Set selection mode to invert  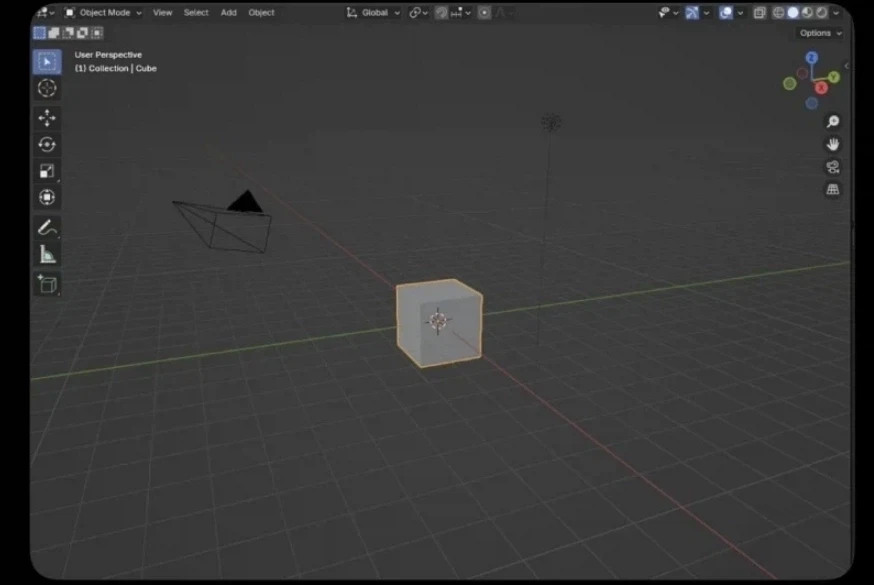82,33
